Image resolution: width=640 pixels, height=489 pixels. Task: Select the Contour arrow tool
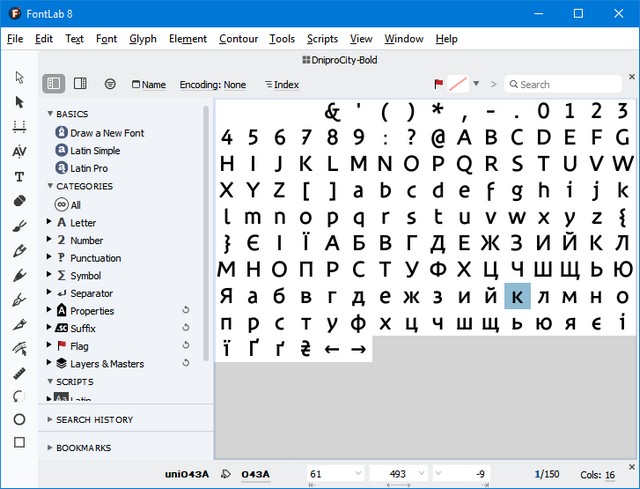[19, 101]
